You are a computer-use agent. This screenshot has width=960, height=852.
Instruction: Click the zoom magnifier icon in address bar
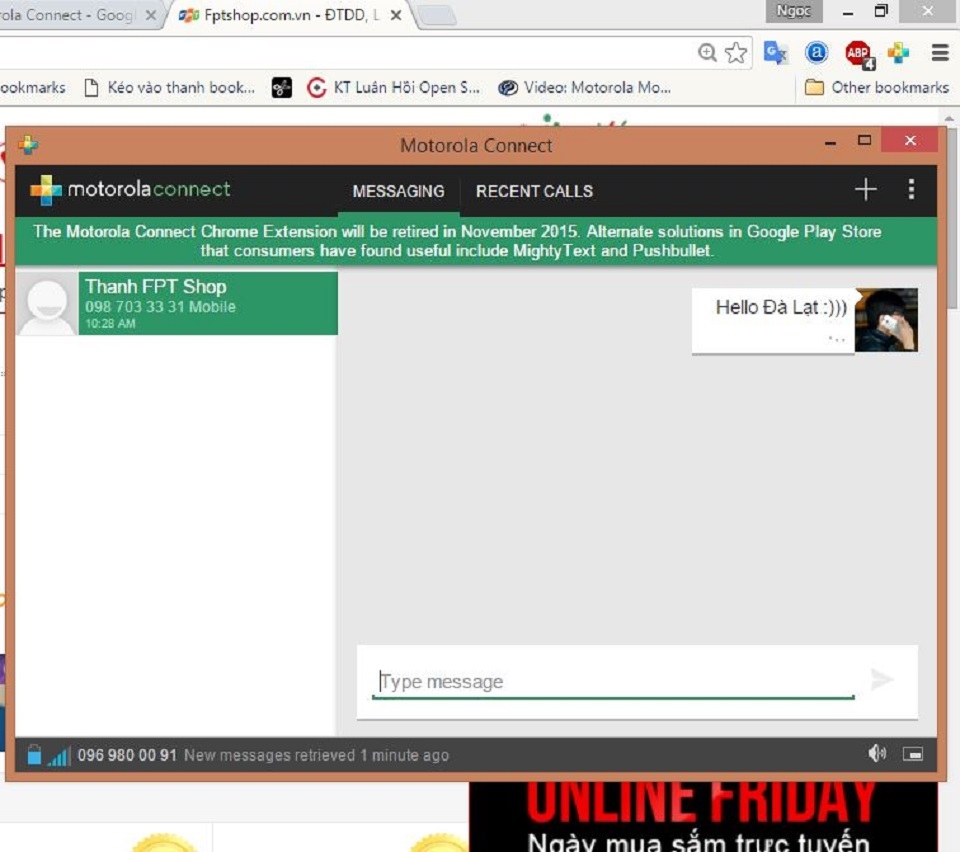707,53
